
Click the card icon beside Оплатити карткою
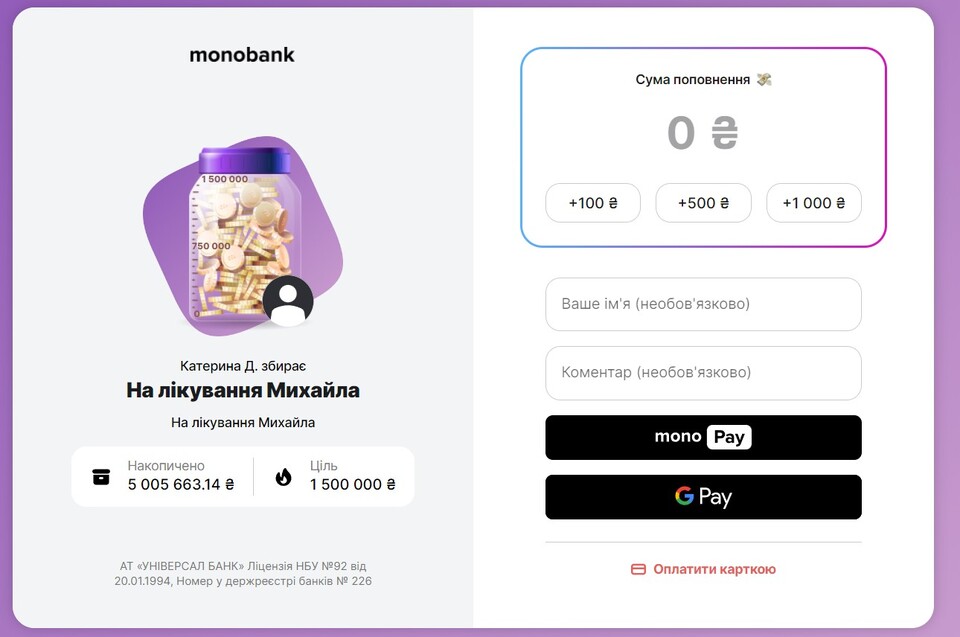click(639, 569)
